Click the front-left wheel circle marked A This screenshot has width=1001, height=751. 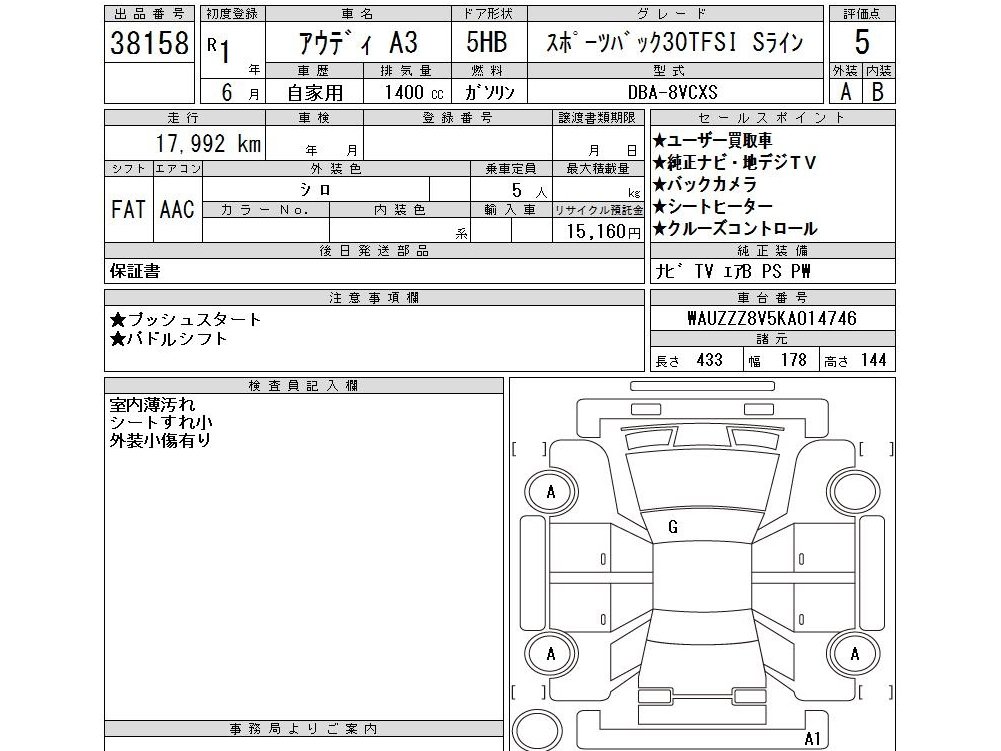tap(550, 492)
